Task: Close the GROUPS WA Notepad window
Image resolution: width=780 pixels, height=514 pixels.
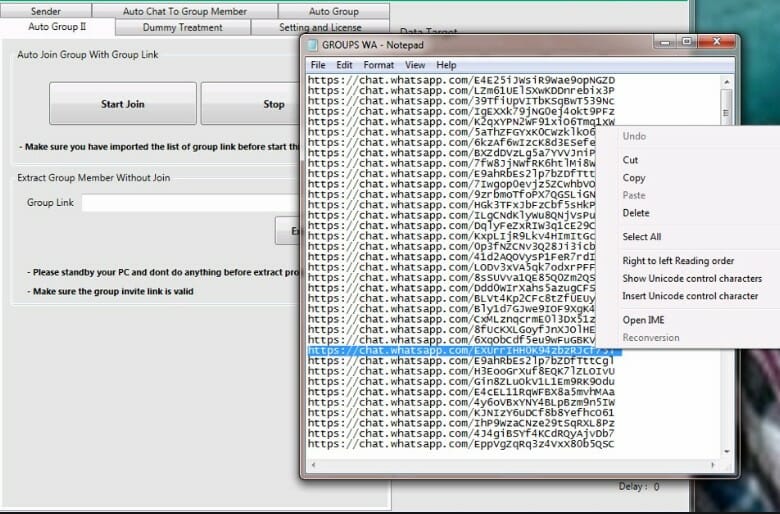Action: [717, 42]
